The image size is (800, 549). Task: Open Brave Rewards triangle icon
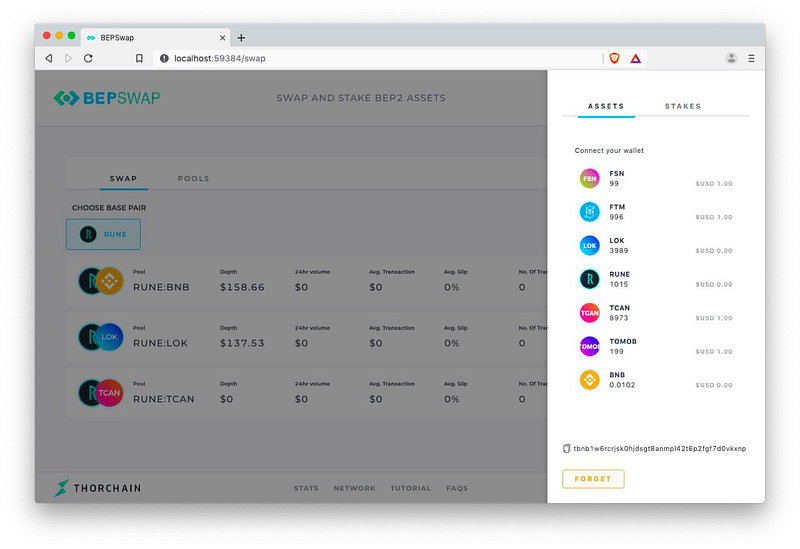(x=635, y=58)
